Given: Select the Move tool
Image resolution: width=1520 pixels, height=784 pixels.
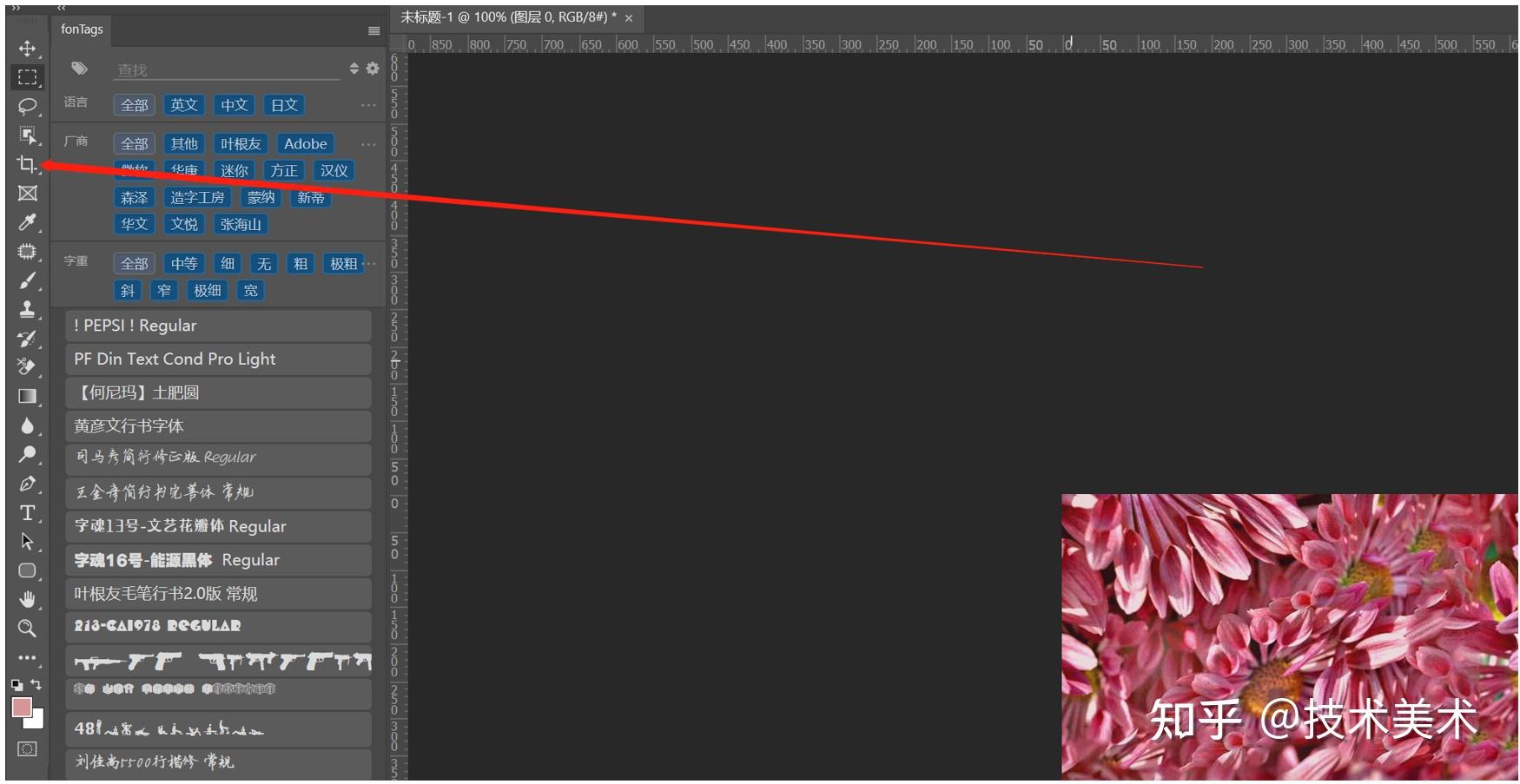Looking at the screenshot, I should coord(27,49).
